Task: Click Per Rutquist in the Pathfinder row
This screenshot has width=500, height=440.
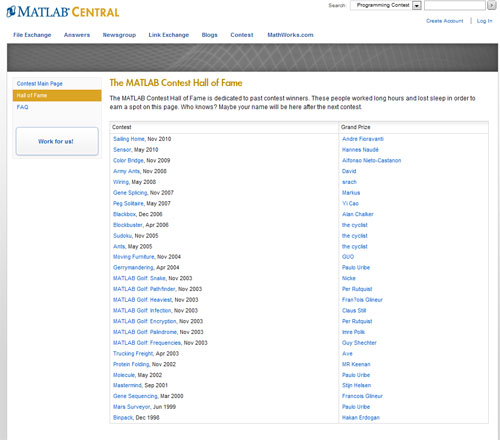Action: [357, 289]
